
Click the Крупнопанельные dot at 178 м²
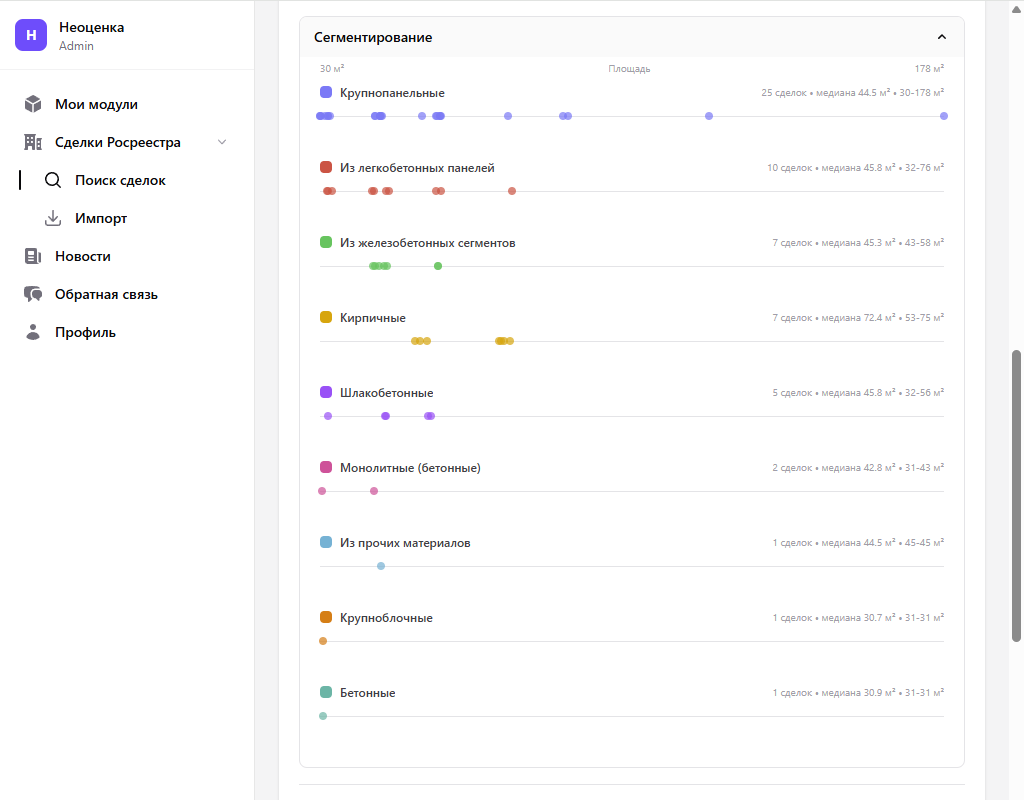(944, 116)
